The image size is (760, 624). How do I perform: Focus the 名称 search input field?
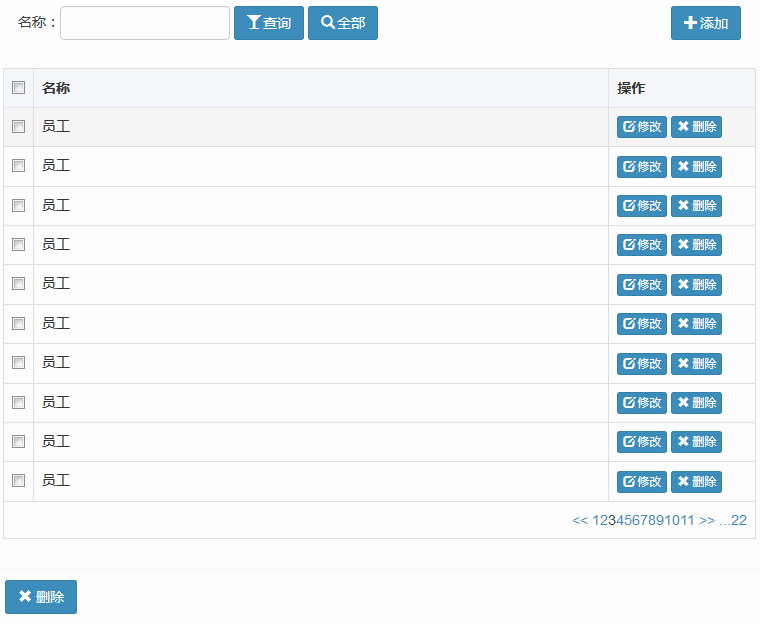pyautogui.click(x=145, y=23)
